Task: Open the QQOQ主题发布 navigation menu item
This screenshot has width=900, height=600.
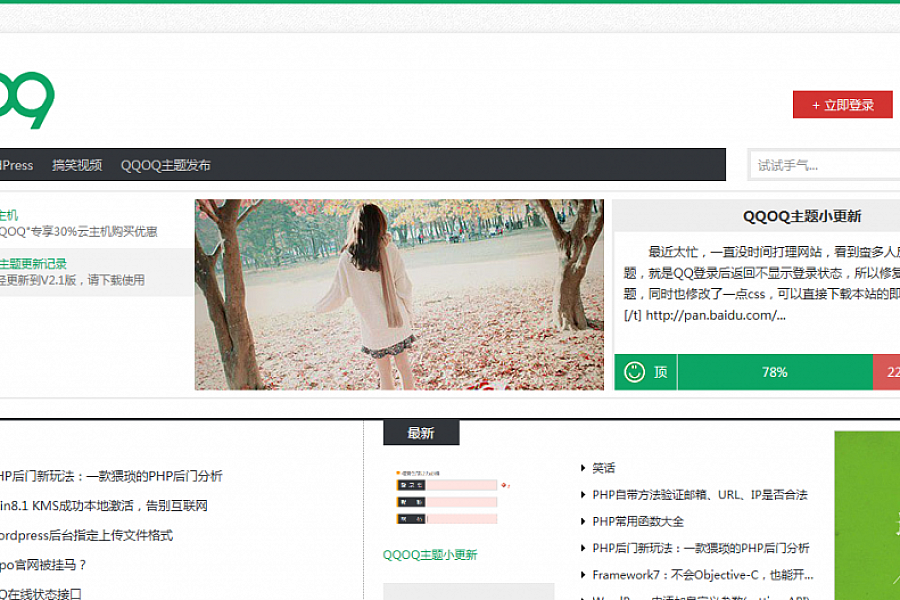Action: point(165,165)
